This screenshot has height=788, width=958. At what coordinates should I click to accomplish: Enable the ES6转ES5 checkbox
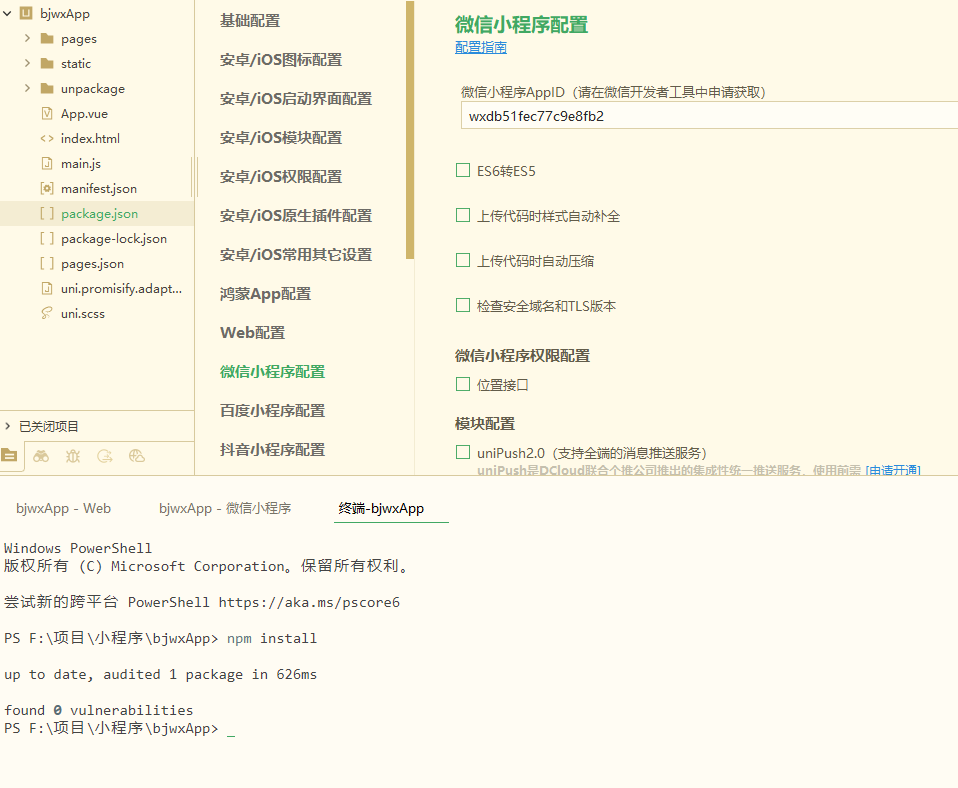(x=463, y=170)
